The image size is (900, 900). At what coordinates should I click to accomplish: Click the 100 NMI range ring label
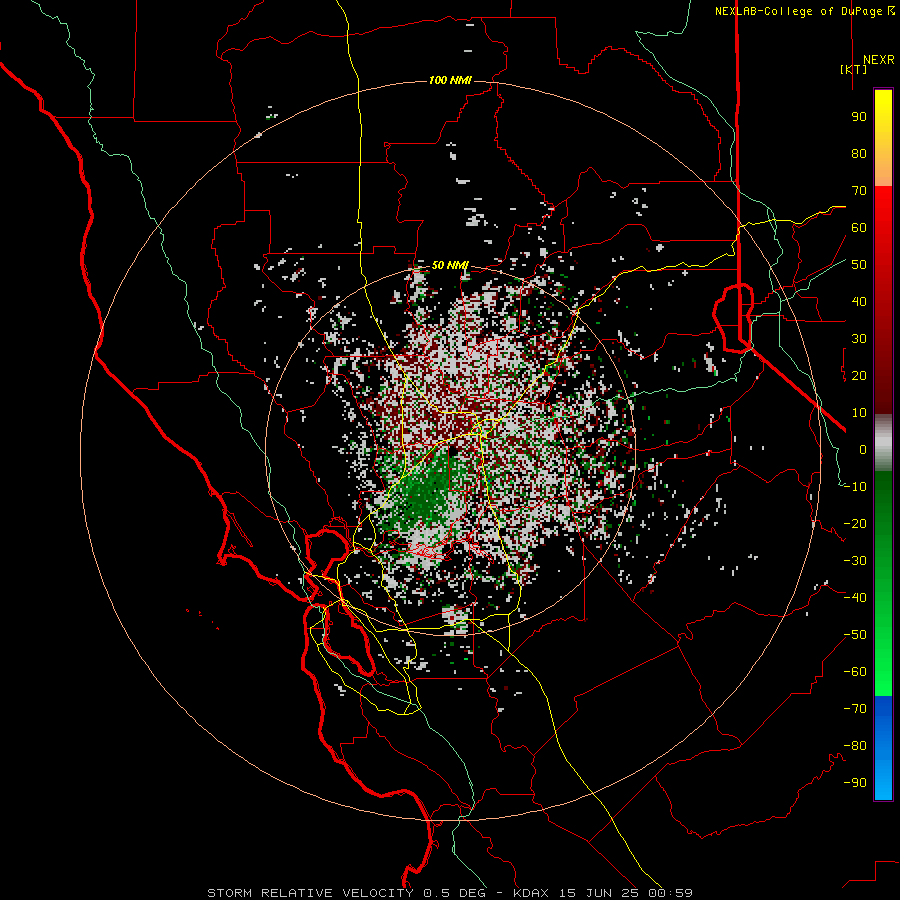(450, 80)
